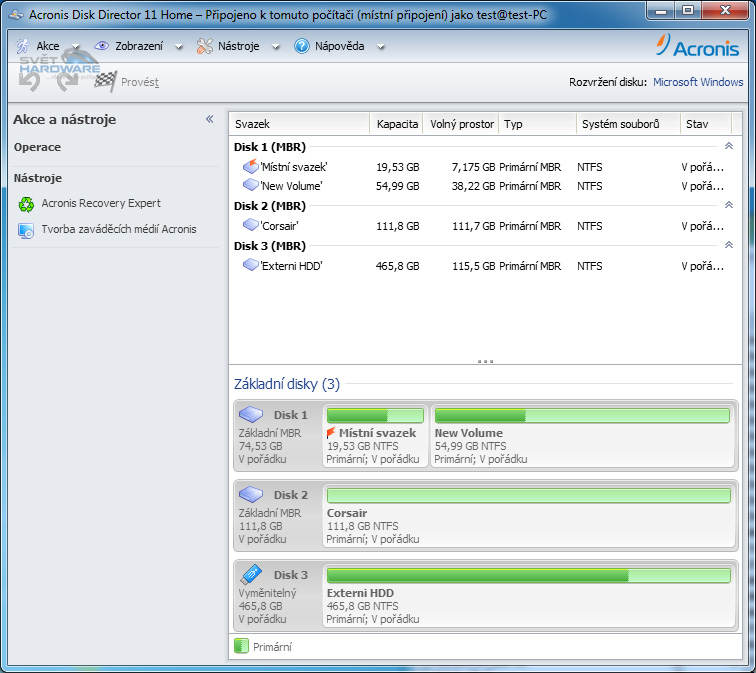Screen dimensions: 756x673
Task: Collapse the Disk 2 (MBR) group
Action: tap(729, 205)
